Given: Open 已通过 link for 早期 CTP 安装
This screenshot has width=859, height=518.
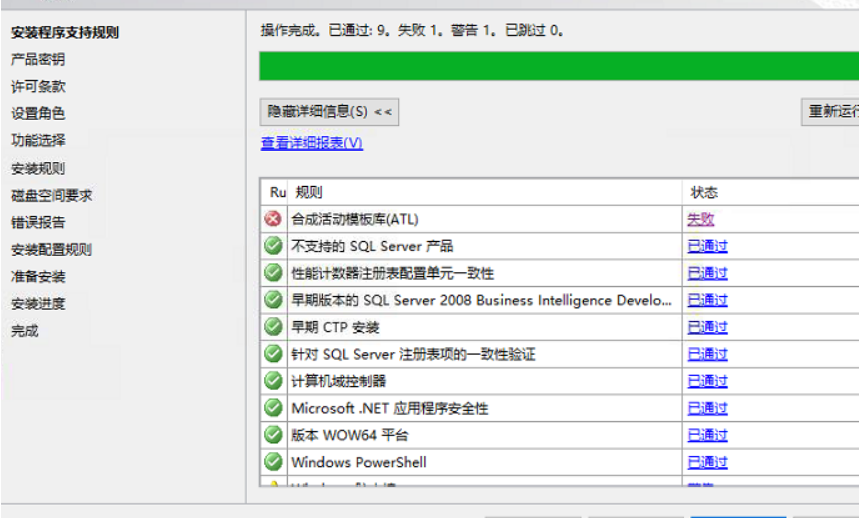Looking at the screenshot, I should [707, 327].
